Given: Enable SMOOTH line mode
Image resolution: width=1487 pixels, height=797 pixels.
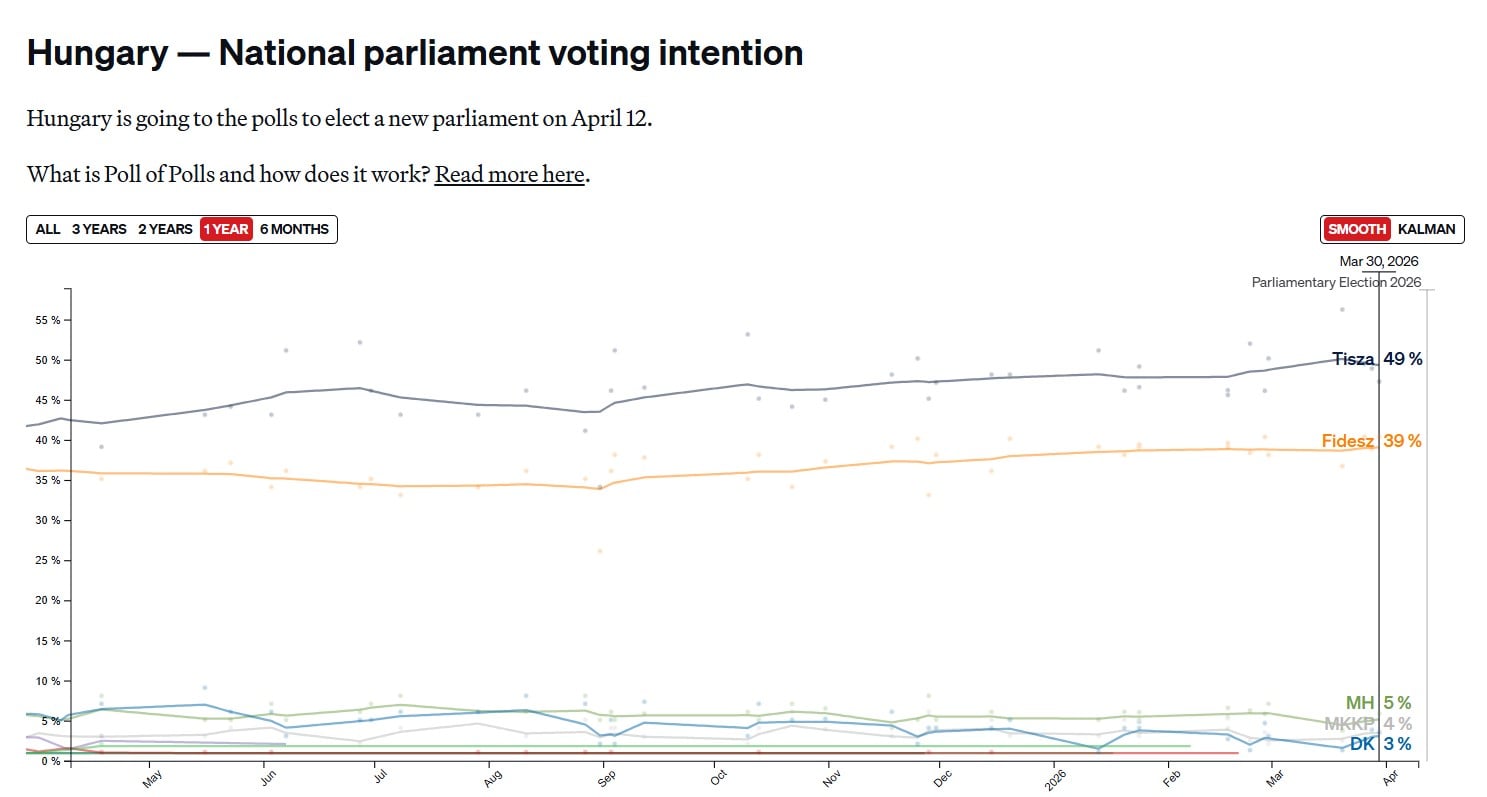Looking at the screenshot, I should tap(1357, 229).
